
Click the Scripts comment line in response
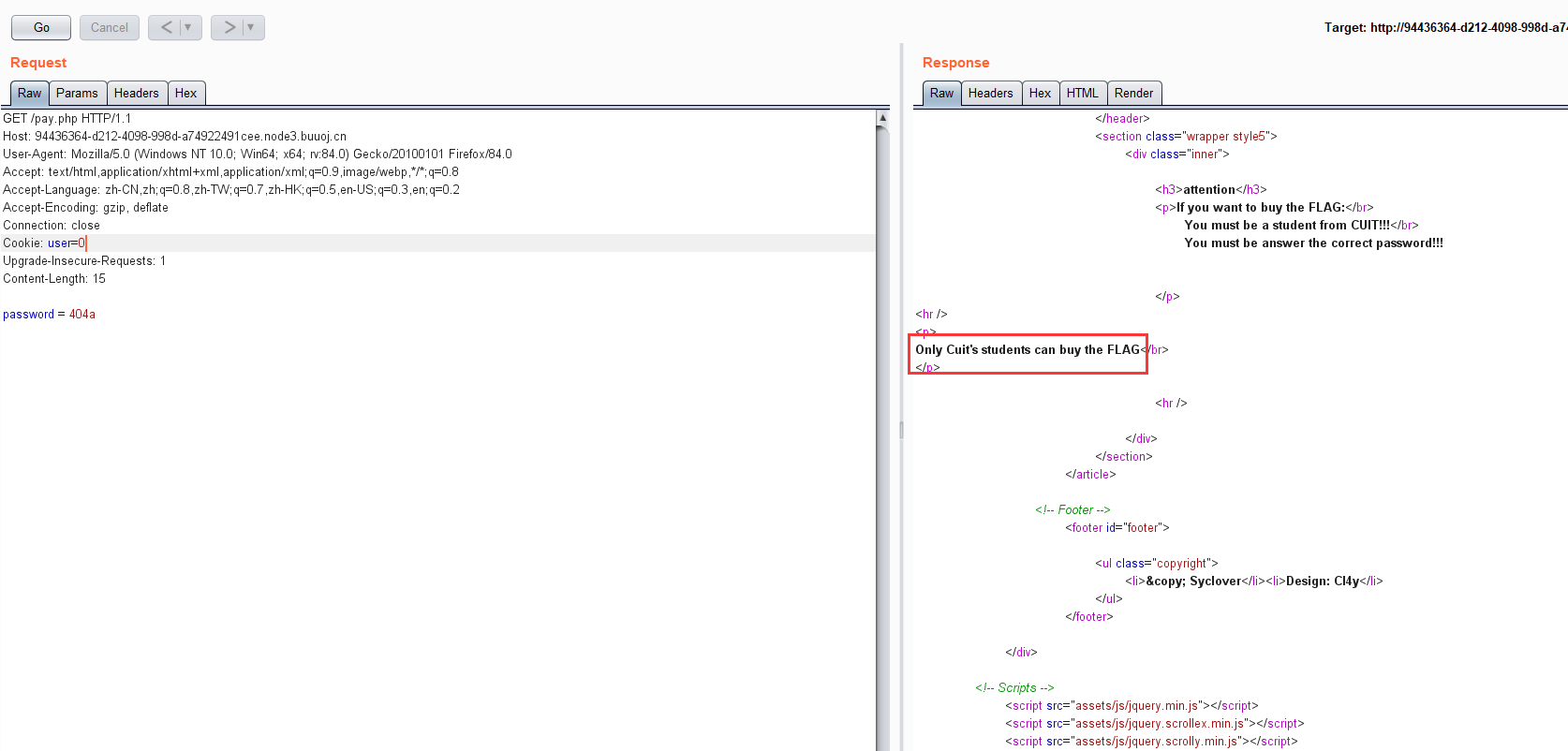1014,687
